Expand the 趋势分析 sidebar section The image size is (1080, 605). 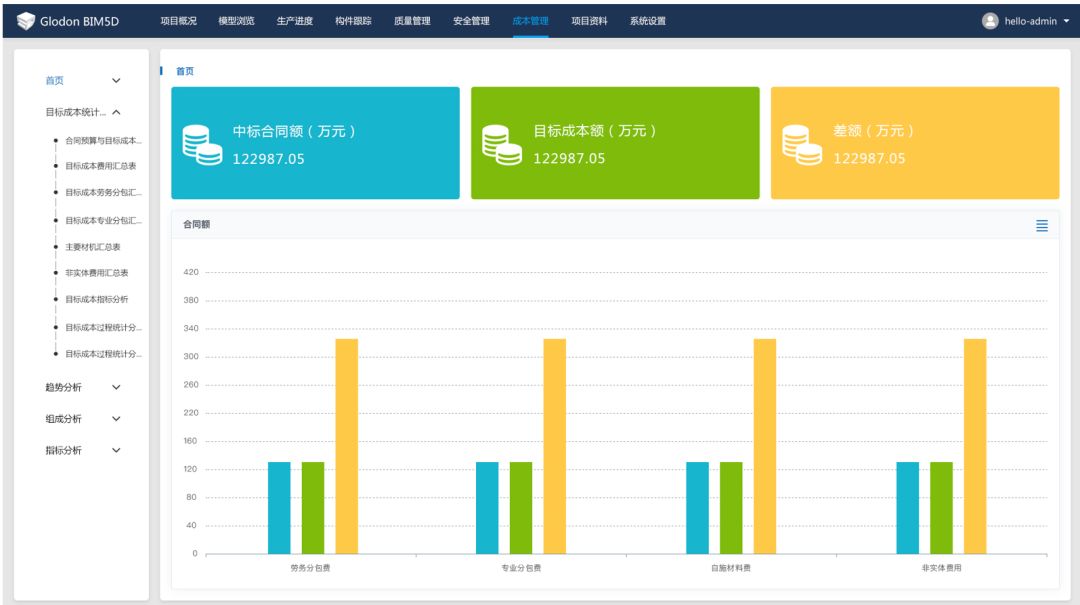pyautogui.click(x=116, y=387)
